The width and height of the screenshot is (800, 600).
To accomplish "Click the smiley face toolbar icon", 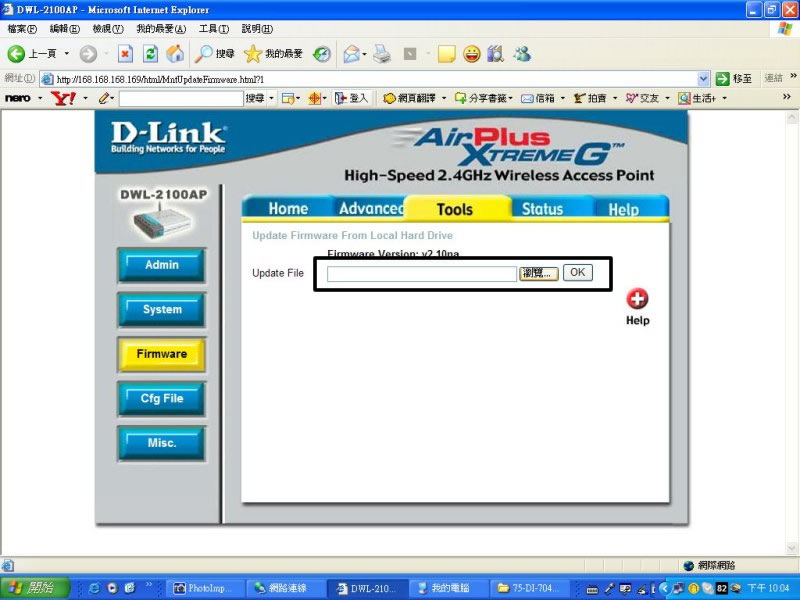I will [x=472, y=54].
